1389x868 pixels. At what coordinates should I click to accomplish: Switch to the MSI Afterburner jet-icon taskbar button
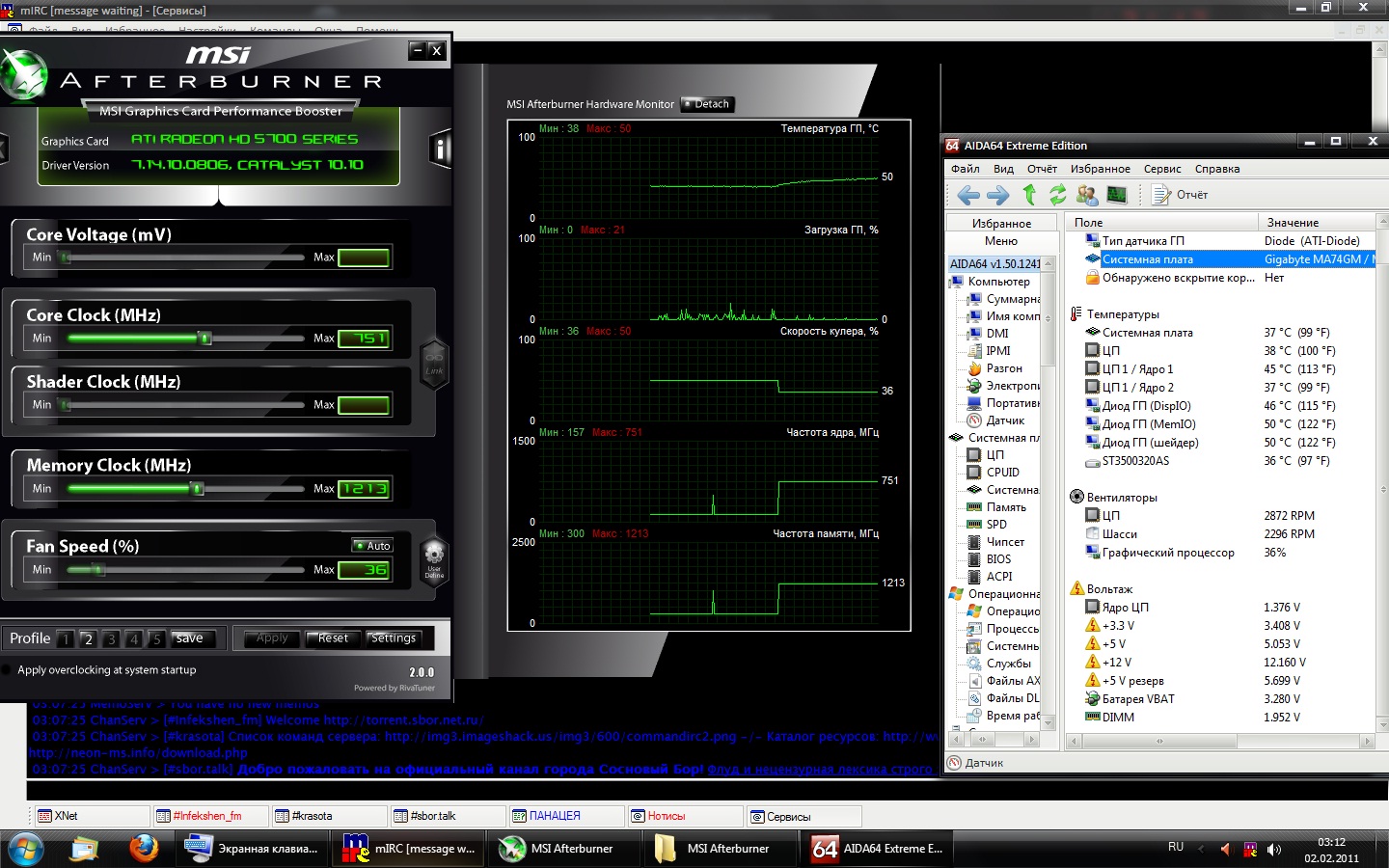click(x=565, y=849)
